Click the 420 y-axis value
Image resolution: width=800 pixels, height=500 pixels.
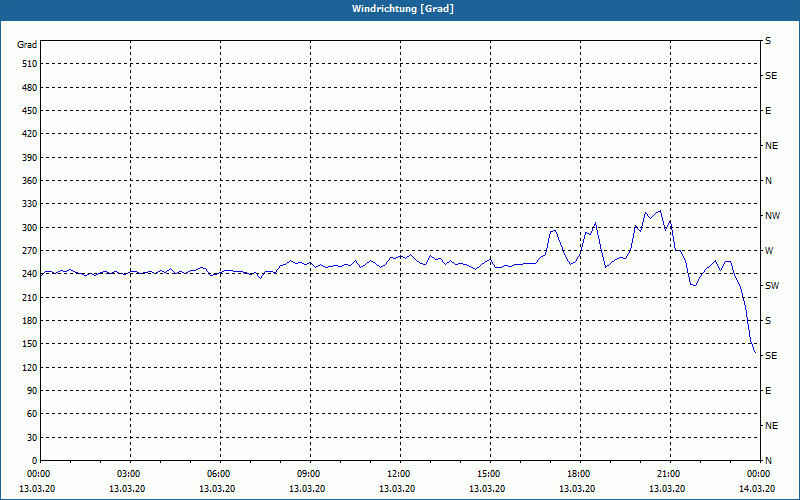point(30,134)
